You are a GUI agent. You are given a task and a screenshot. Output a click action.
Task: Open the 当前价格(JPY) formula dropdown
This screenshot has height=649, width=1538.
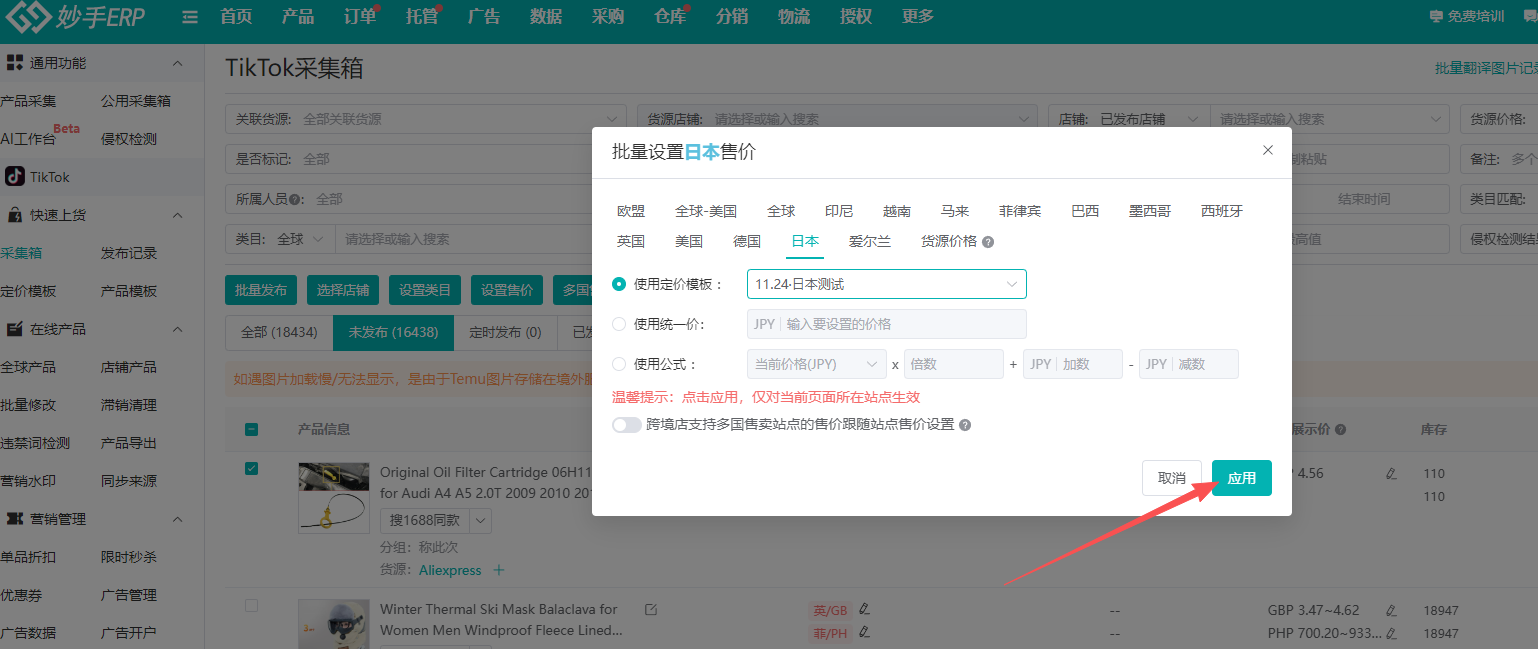pos(816,364)
